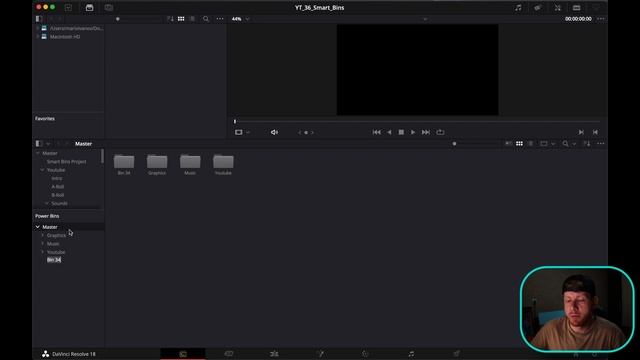Open media pool search magnifier icon

(x=565, y=144)
